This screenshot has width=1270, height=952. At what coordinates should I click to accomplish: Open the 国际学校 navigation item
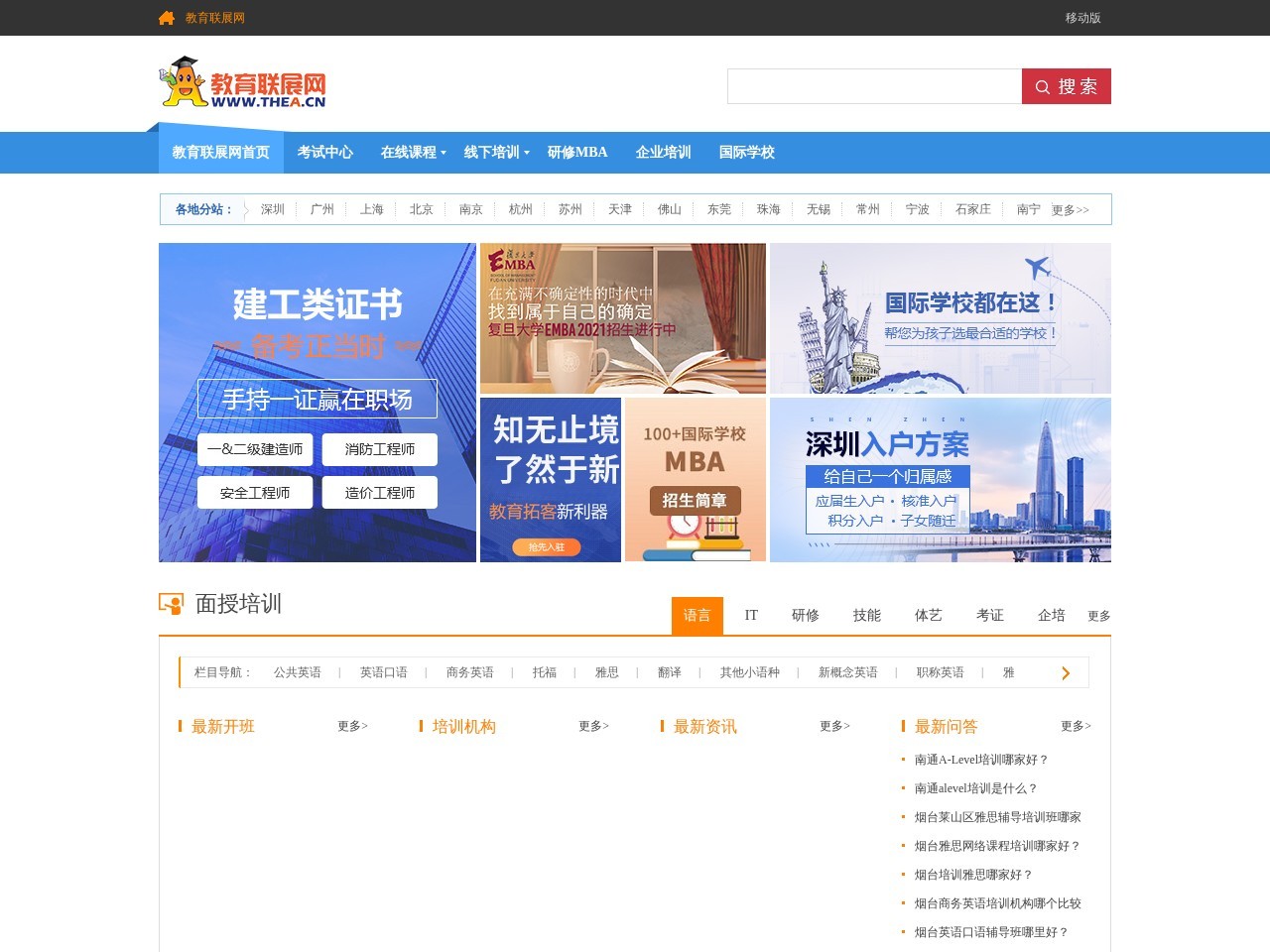[x=747, y=152]
